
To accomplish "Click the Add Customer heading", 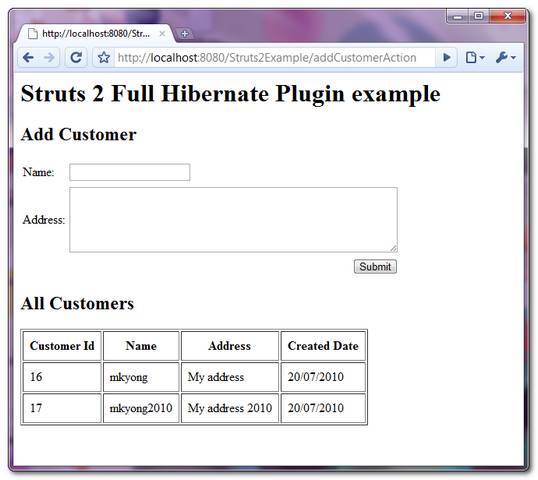I will pos(79,134).
